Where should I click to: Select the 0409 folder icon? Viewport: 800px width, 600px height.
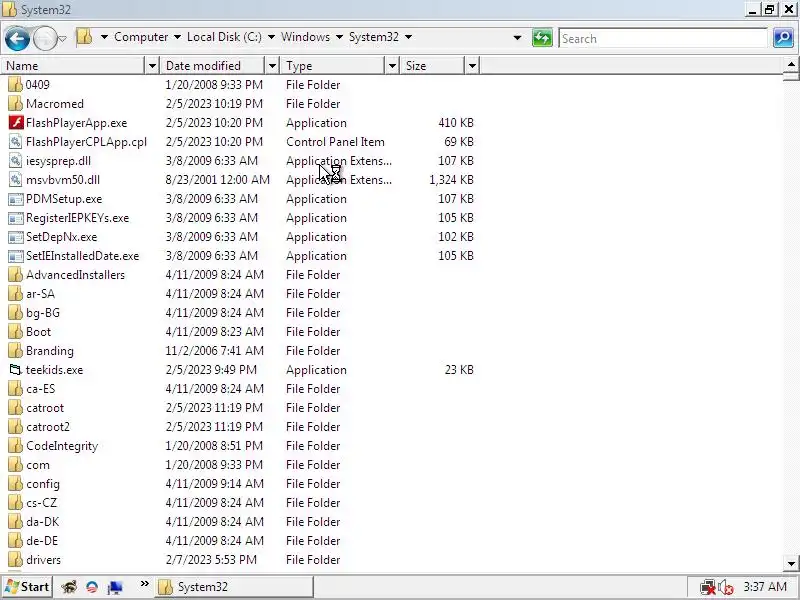[x=16, y=84]
